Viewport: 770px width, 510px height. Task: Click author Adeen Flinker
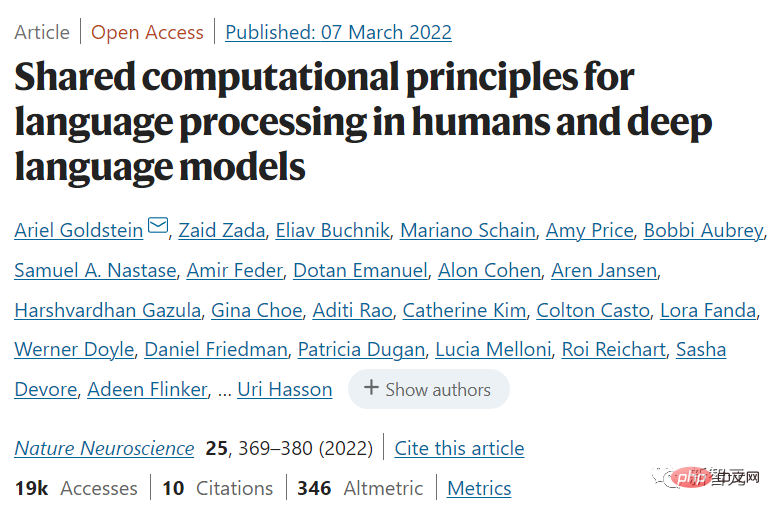click(147, 389)
